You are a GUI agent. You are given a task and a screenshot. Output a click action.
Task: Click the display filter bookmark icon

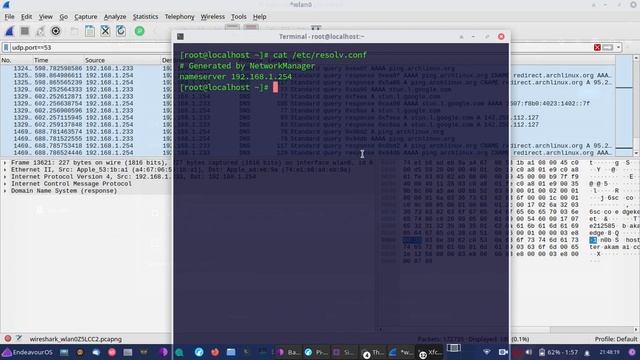coord(6,48)
